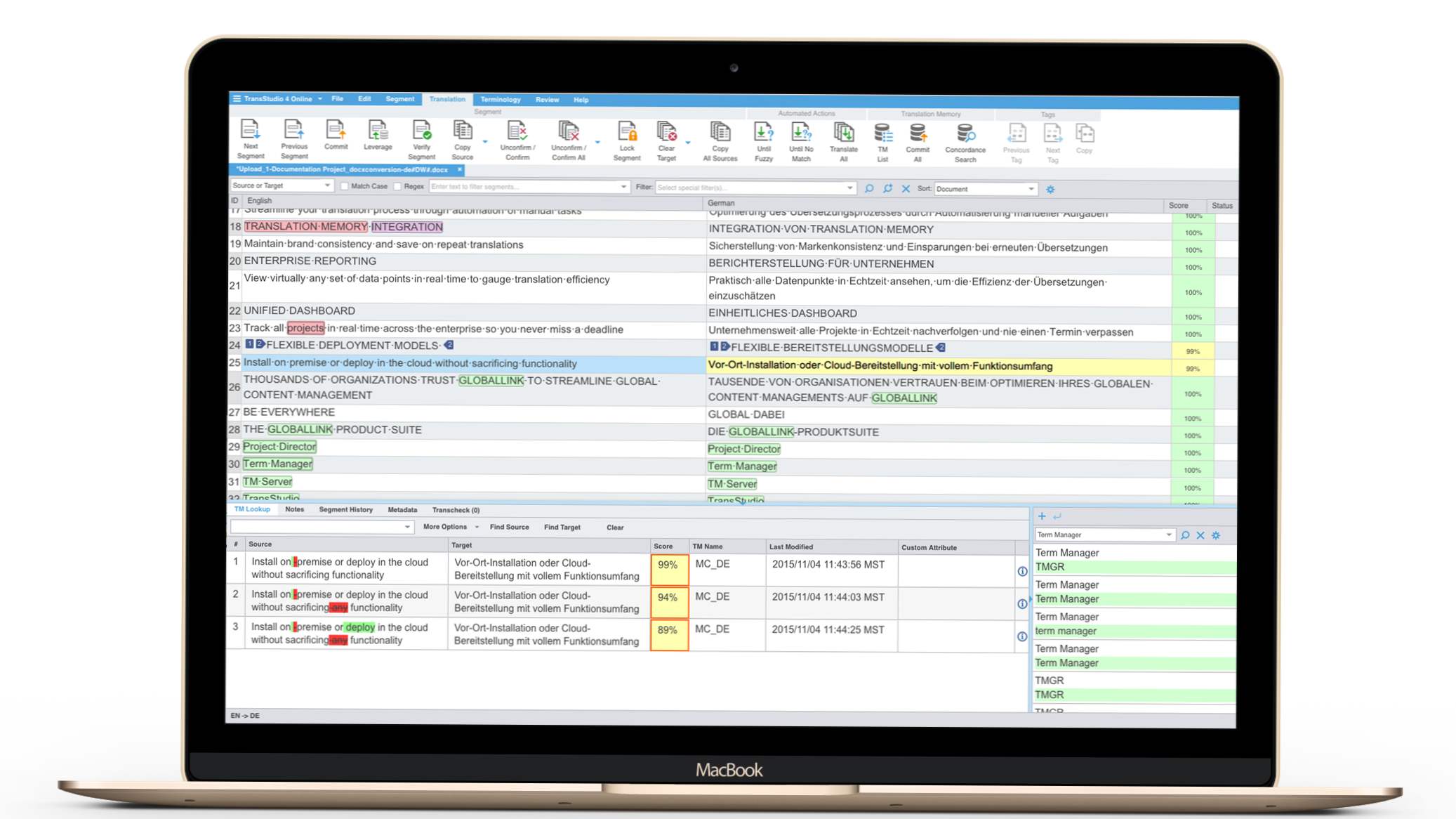1456x819 pixels.
Task: Expand the filter text dropdown arrow
Action: coord(623,187)
